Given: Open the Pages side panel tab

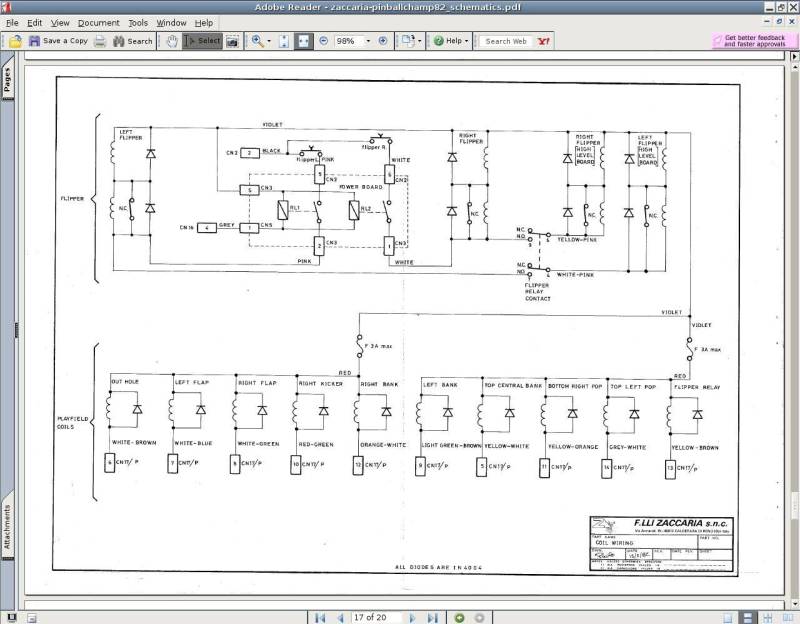Looking at the screenshot, I should coord(8,79).
